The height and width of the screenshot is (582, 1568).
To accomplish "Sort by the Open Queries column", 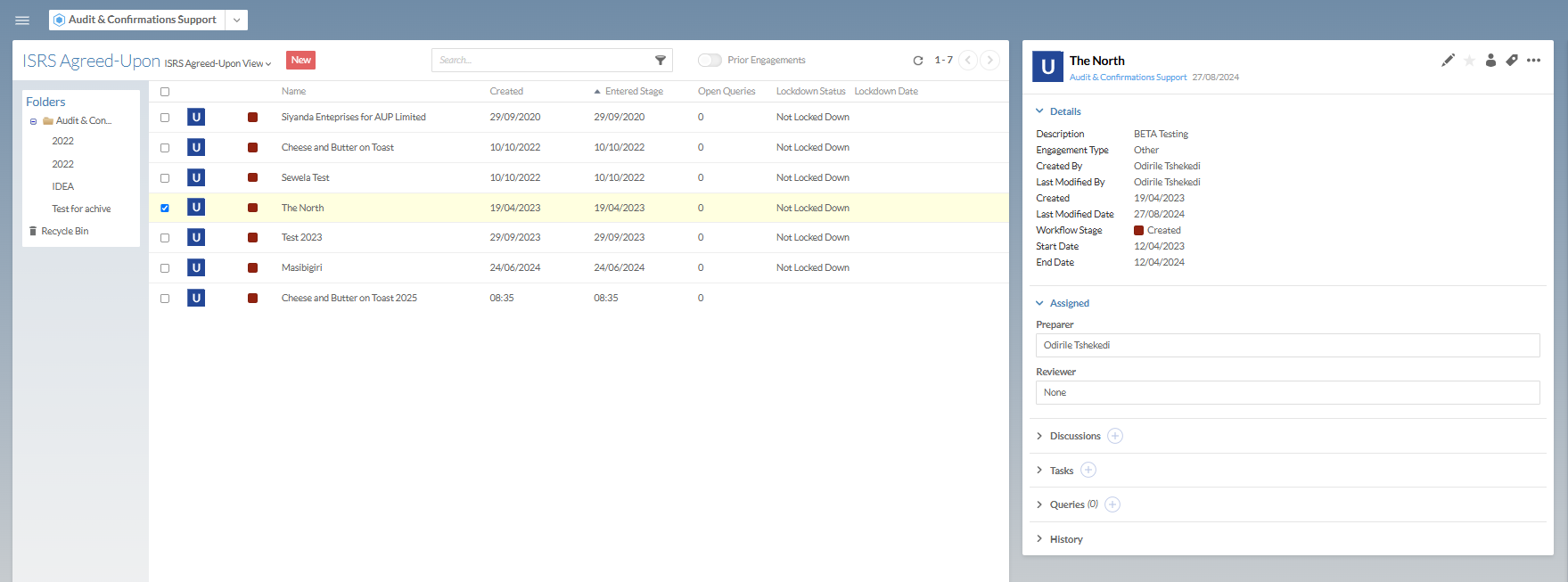I will 727,91.
